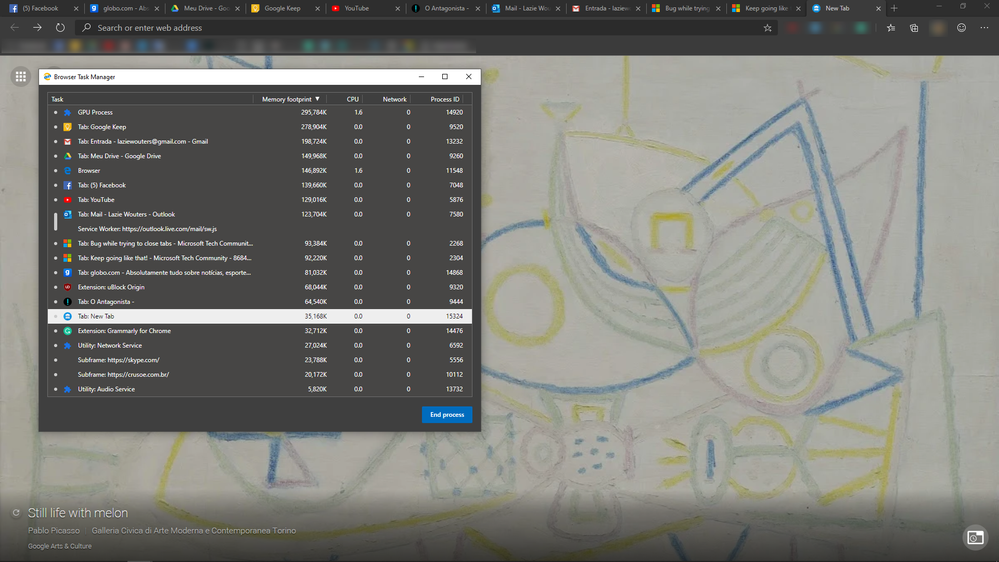Open a new browser tab
This screenshot has width=999, height=562.
[894, 8]
